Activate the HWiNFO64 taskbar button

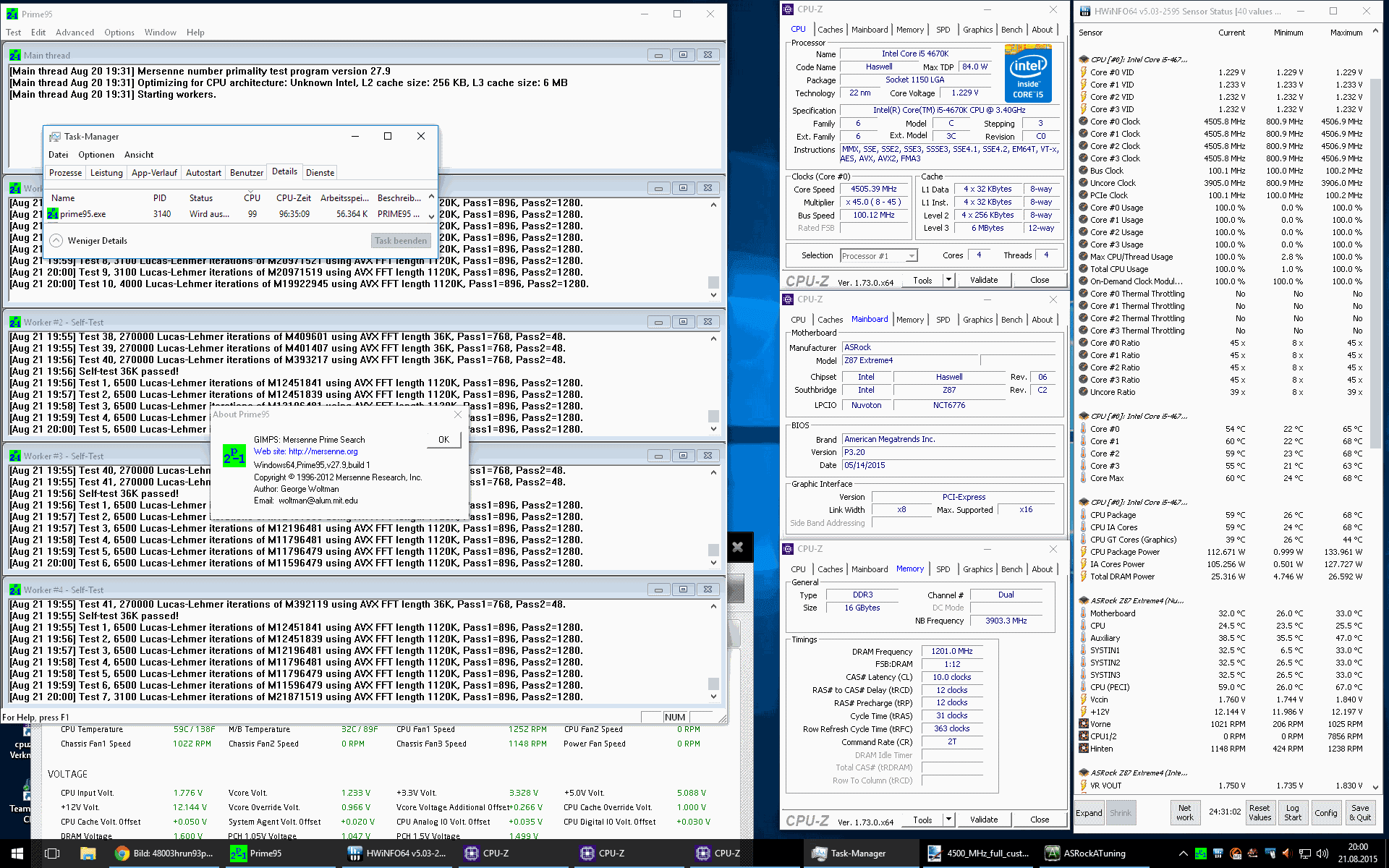[x=397, y=854]
